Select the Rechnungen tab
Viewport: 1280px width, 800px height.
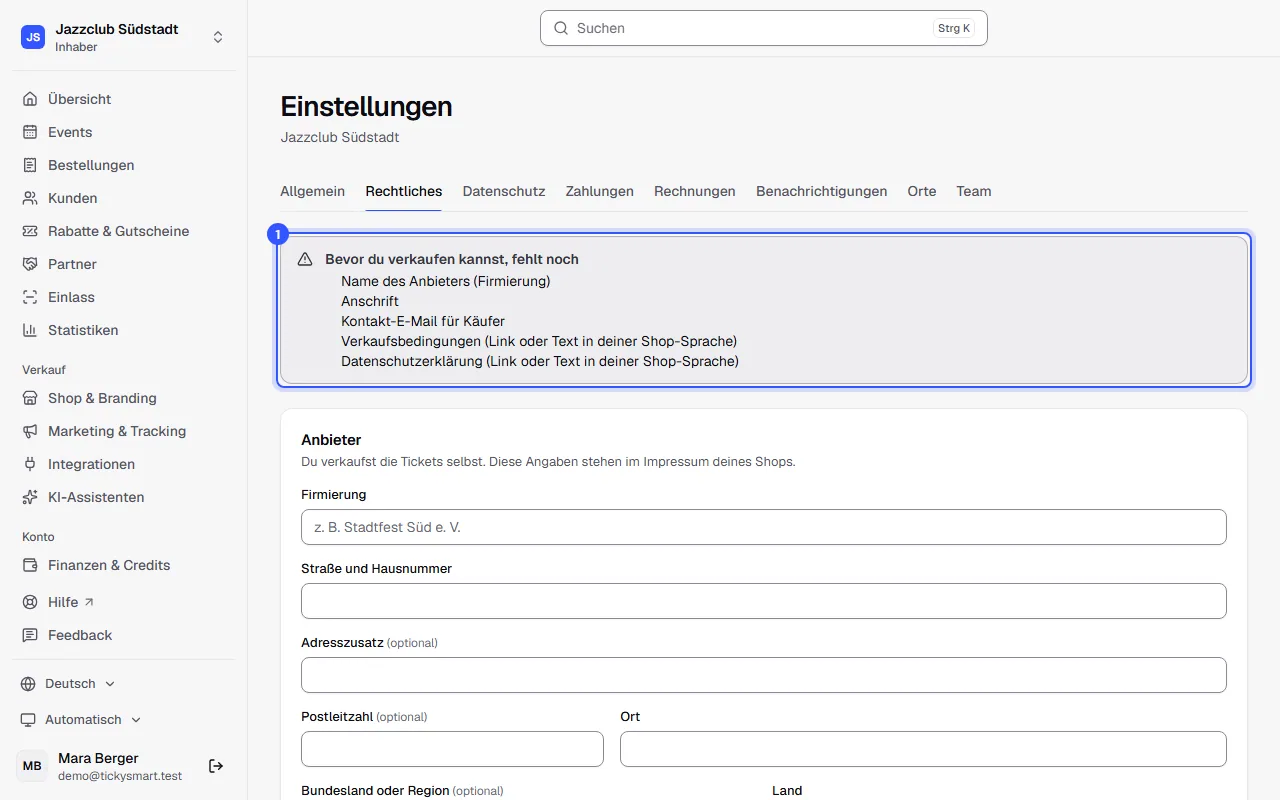(x=695, y=191)
